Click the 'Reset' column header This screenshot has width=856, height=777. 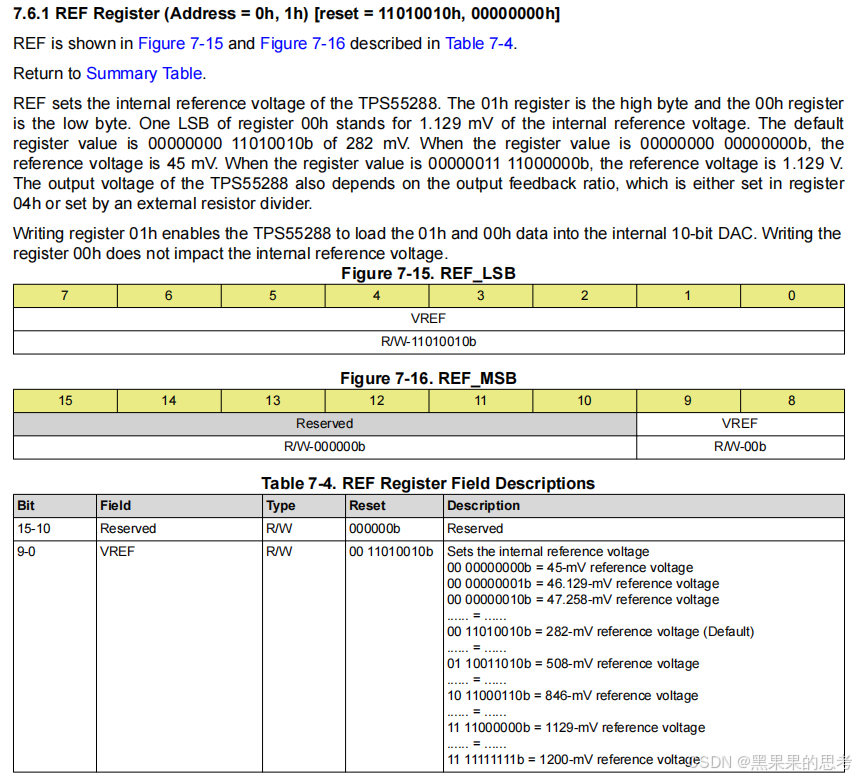[x=395, y=506]
